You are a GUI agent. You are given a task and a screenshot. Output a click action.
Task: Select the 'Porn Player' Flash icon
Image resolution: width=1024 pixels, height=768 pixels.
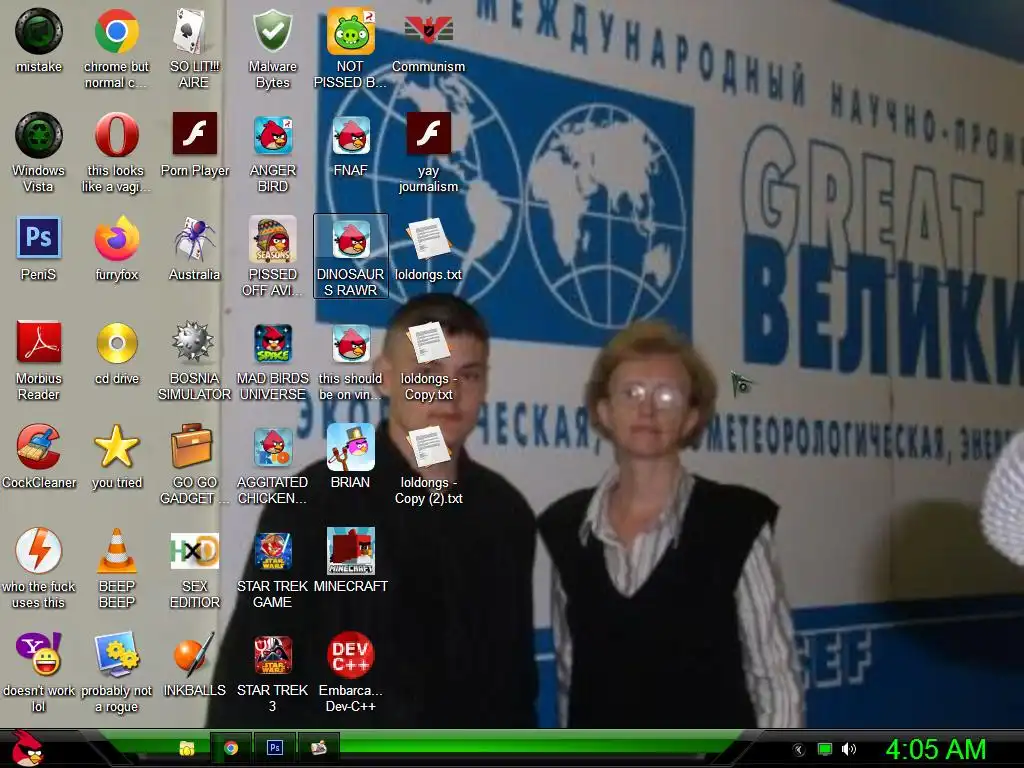pos(194,134)
